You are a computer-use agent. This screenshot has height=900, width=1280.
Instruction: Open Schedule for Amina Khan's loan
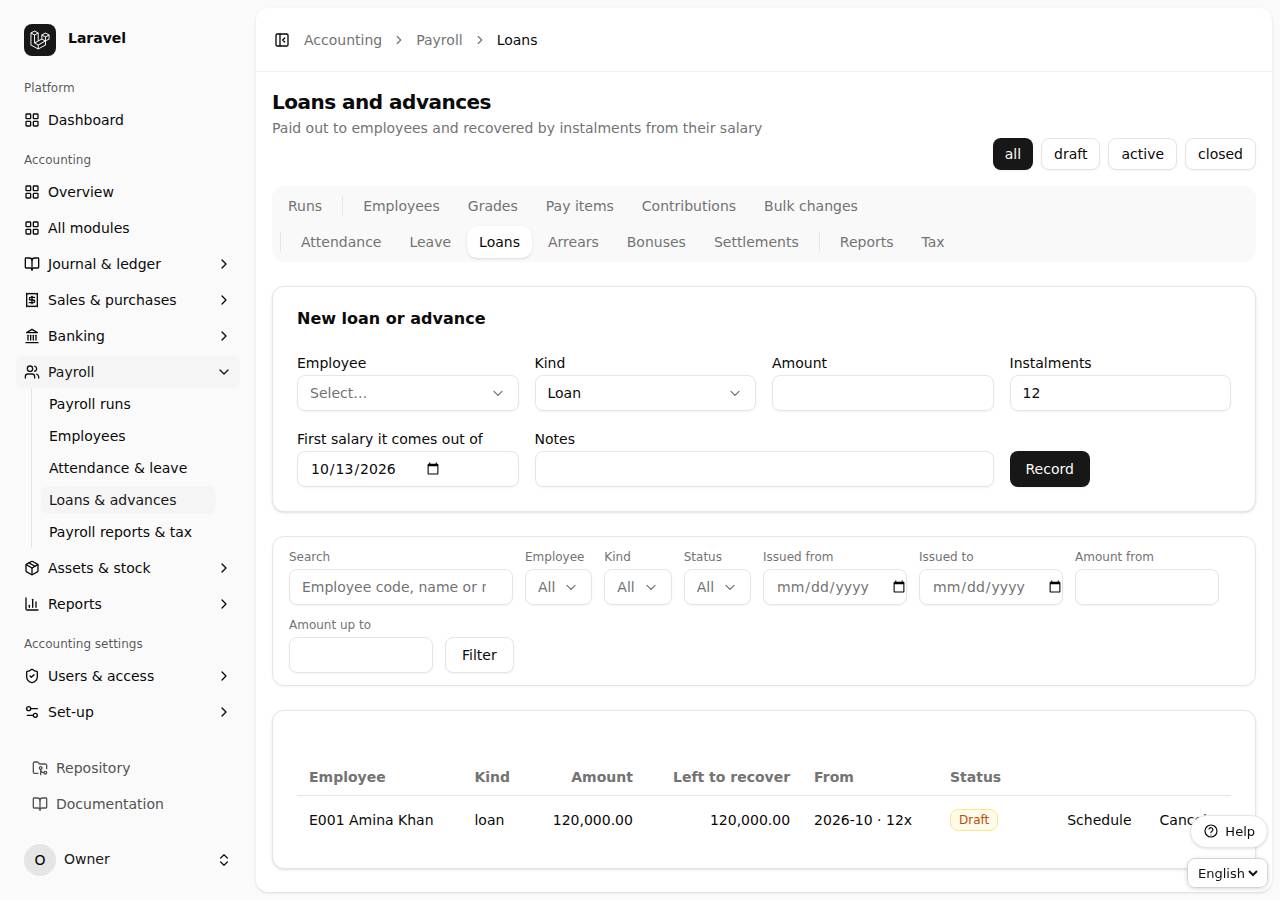click(x=1099, y=820)
